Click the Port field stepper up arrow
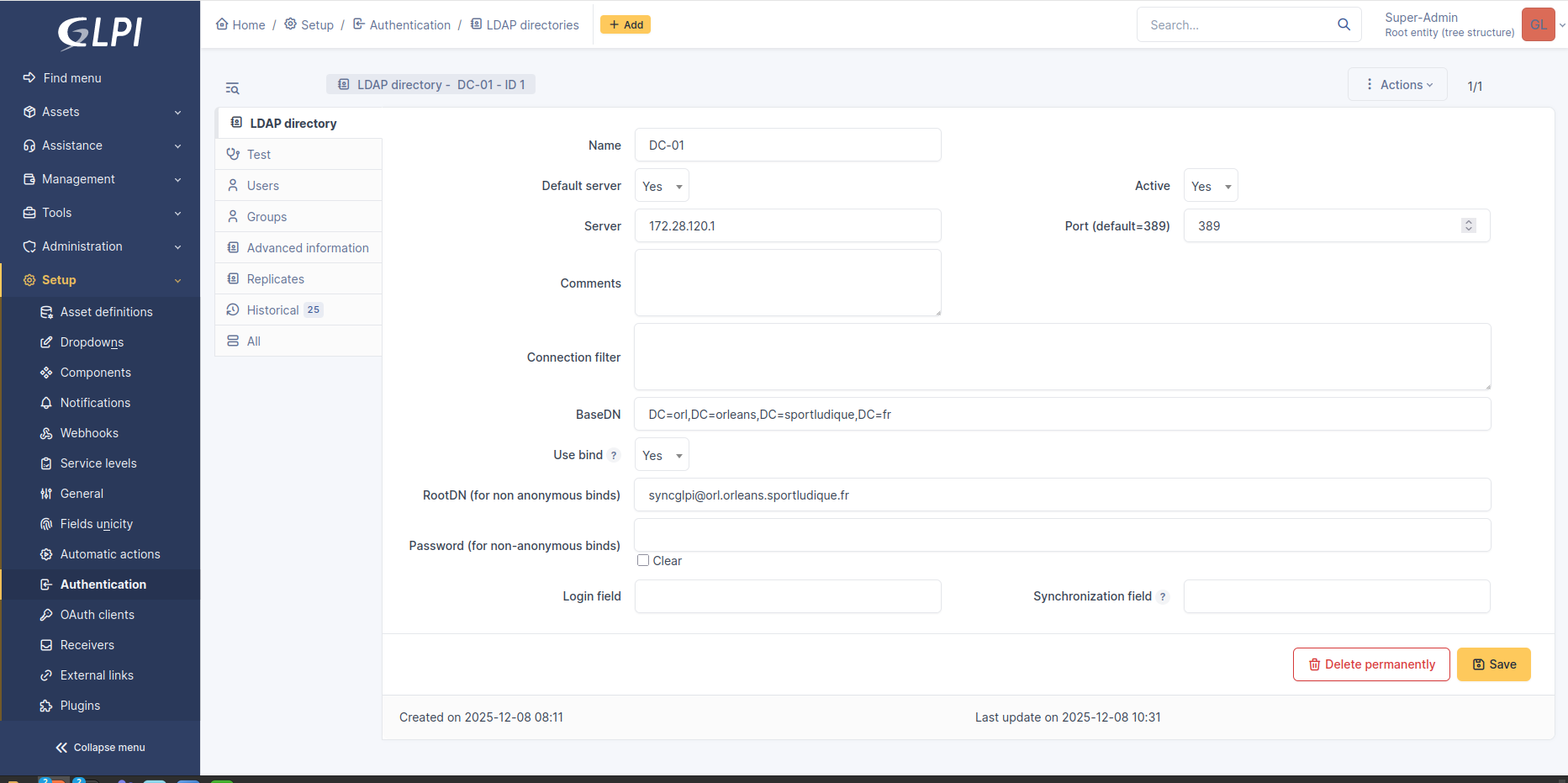This screenshot has width=1568, height=783. (x=1469, y=221)
